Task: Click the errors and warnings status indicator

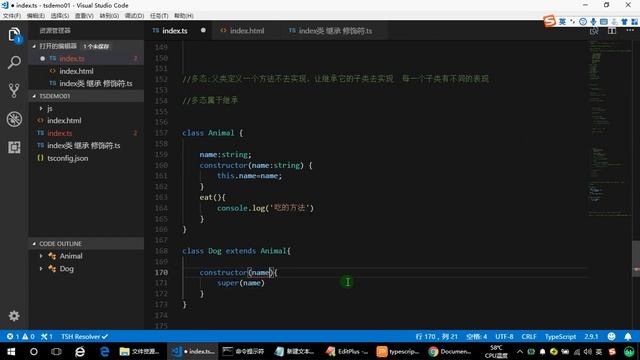Action: [21, 336]
